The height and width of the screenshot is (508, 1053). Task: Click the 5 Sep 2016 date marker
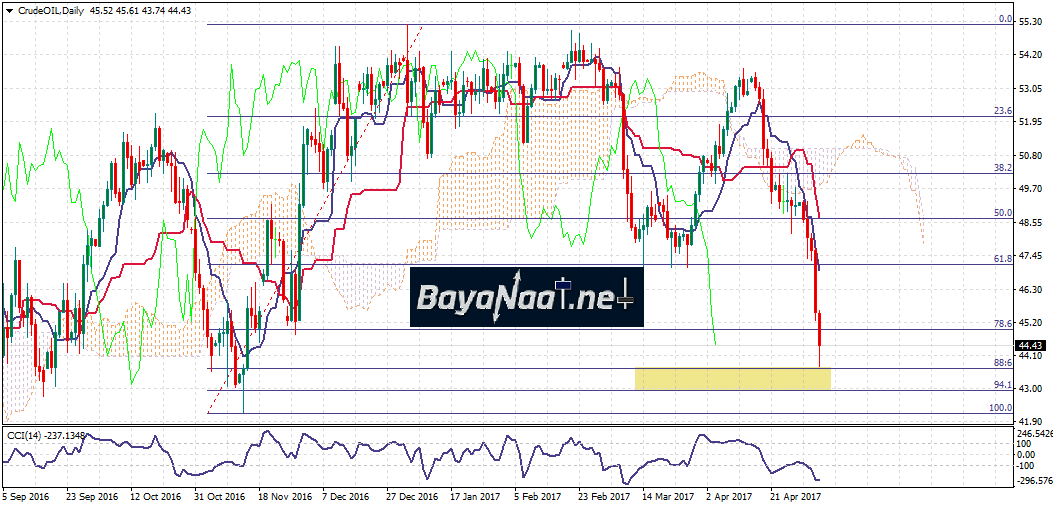click(24, 495)
